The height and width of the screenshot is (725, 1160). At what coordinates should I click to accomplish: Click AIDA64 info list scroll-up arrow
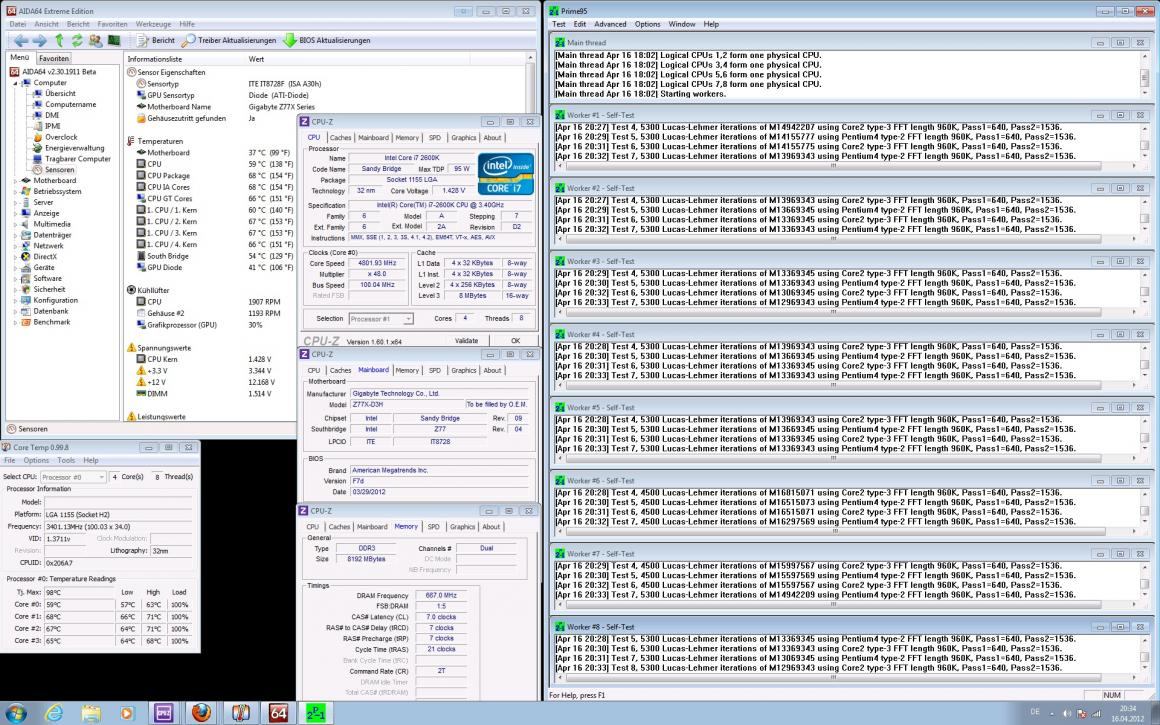[530, 58]
